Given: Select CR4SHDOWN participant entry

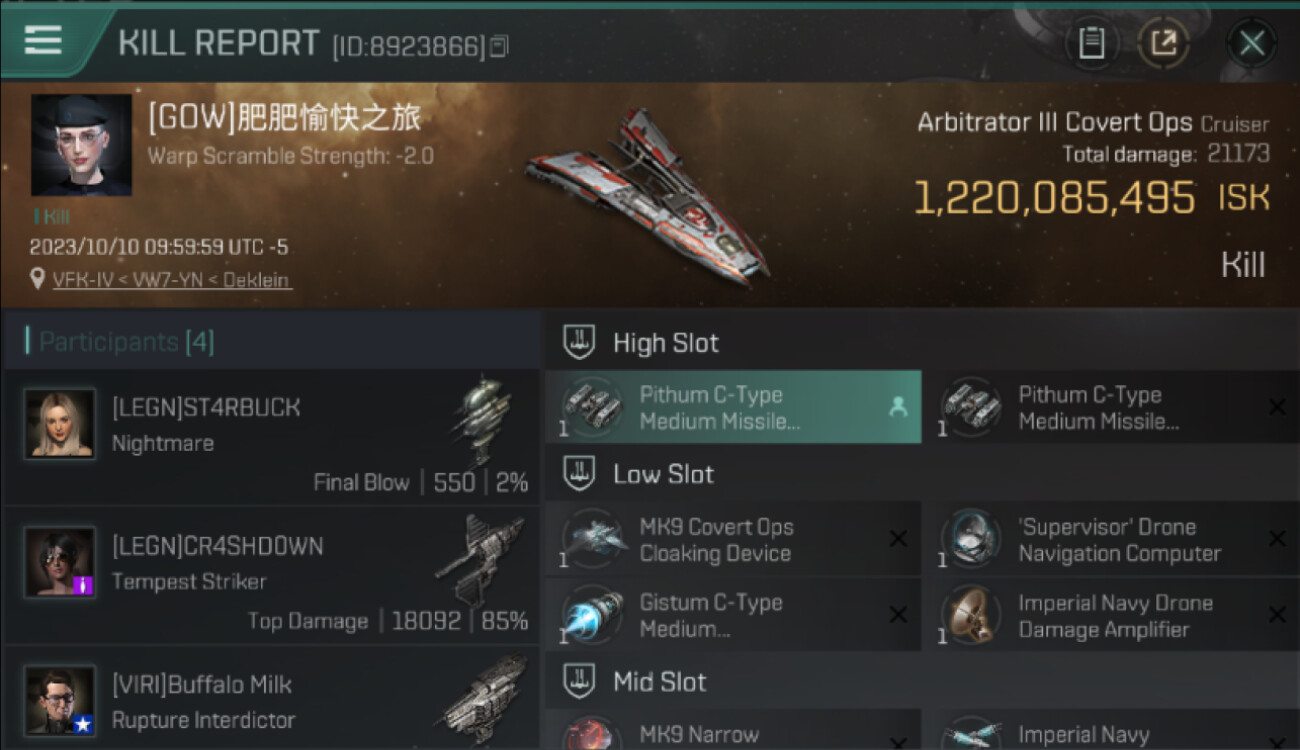Looking at the screenshot, I should point(271,574).
